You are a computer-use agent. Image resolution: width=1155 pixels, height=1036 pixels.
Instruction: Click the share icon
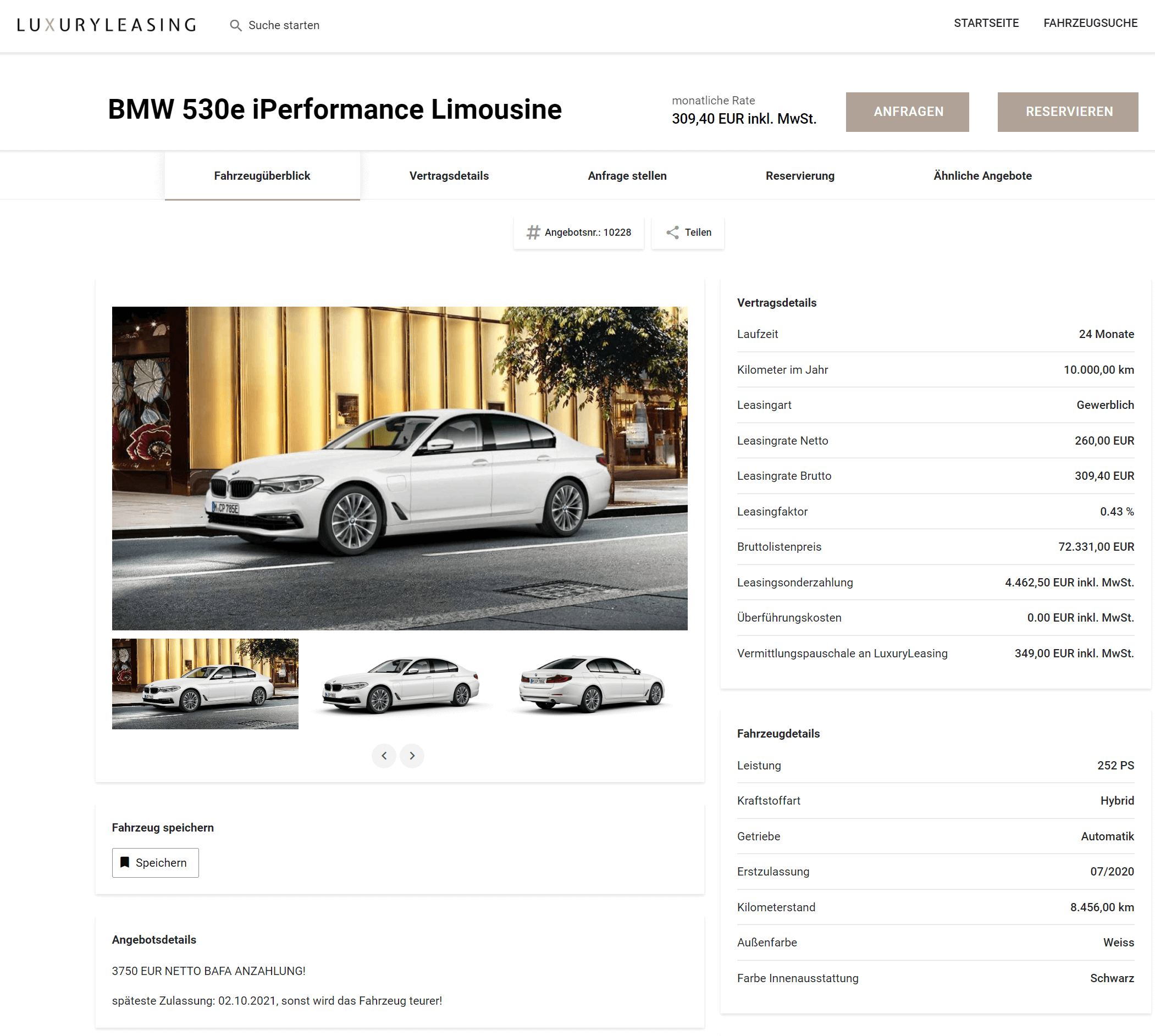(672, 232)
